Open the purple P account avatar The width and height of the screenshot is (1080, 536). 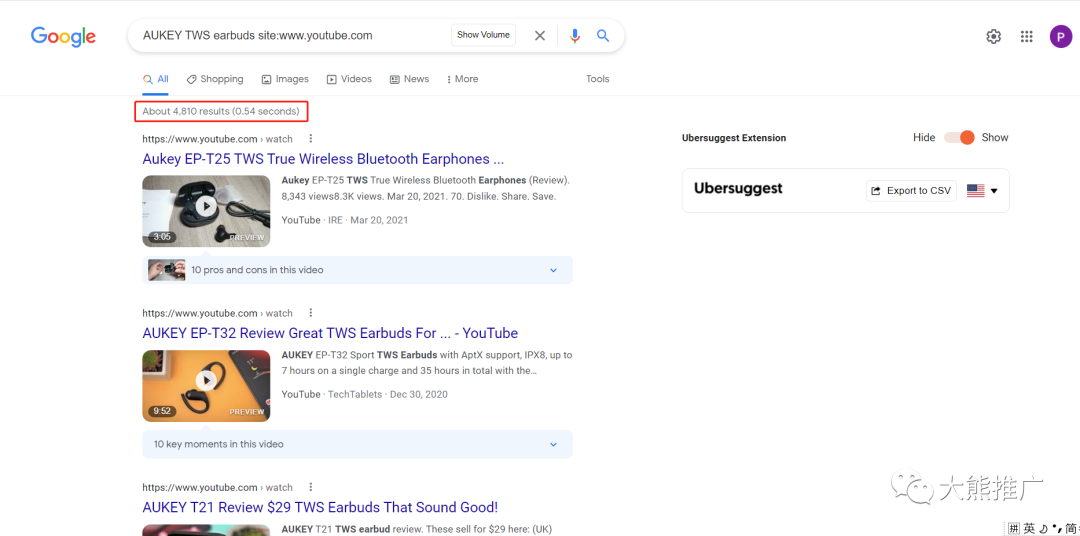tap(1060, 37)
